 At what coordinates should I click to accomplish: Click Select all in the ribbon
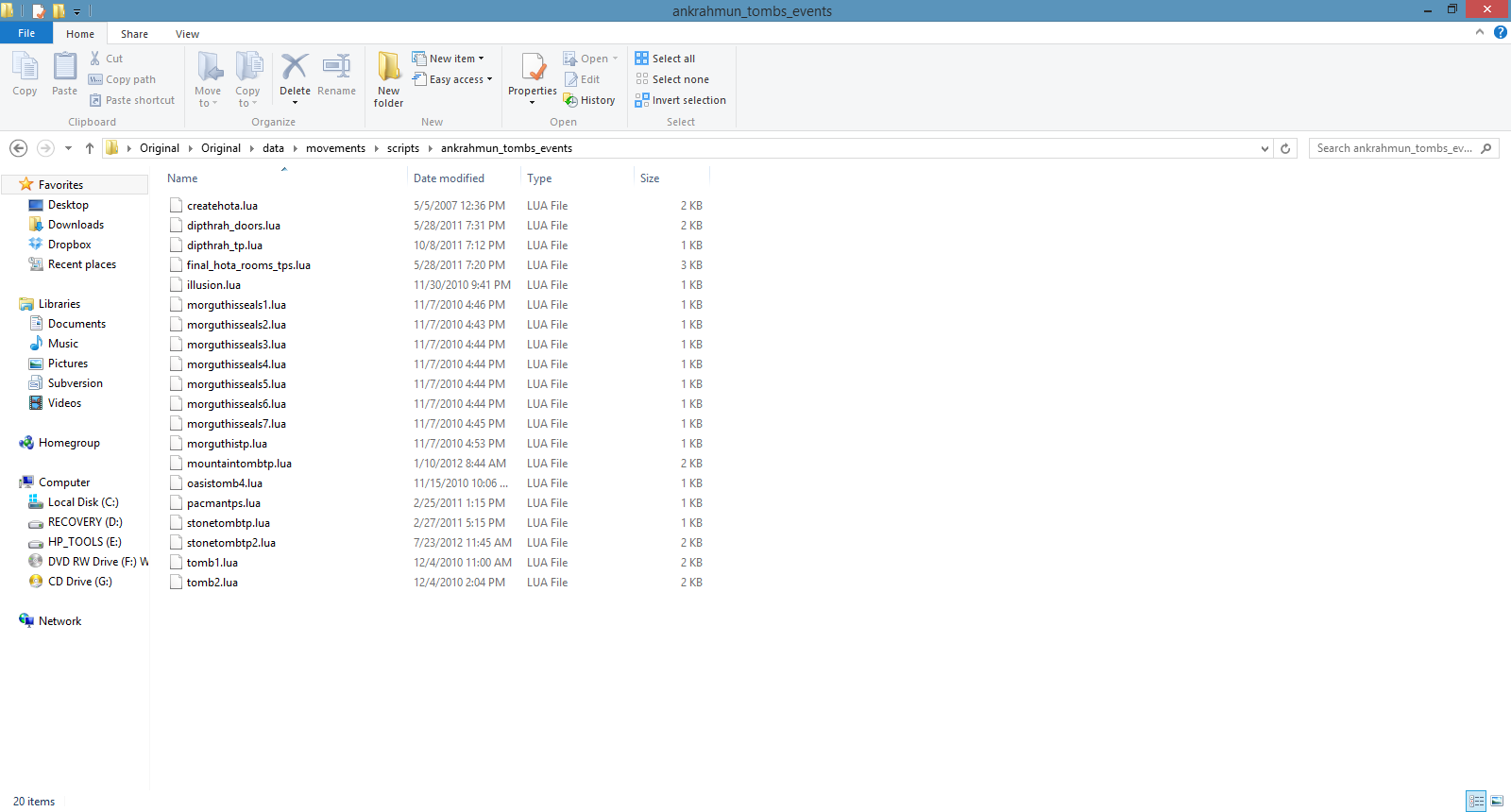[665, 59]
